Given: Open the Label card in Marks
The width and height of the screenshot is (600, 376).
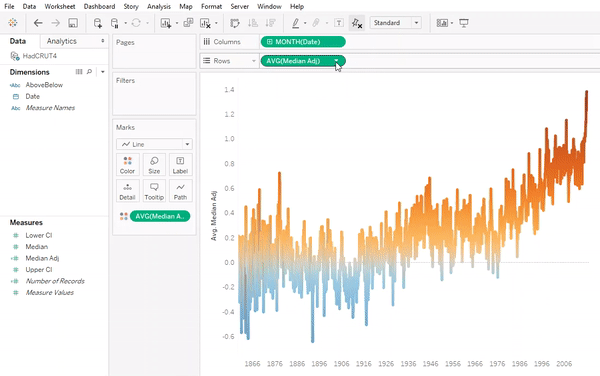Looking at the screenshot, I should pyautogui.click(x=180, y=165).
